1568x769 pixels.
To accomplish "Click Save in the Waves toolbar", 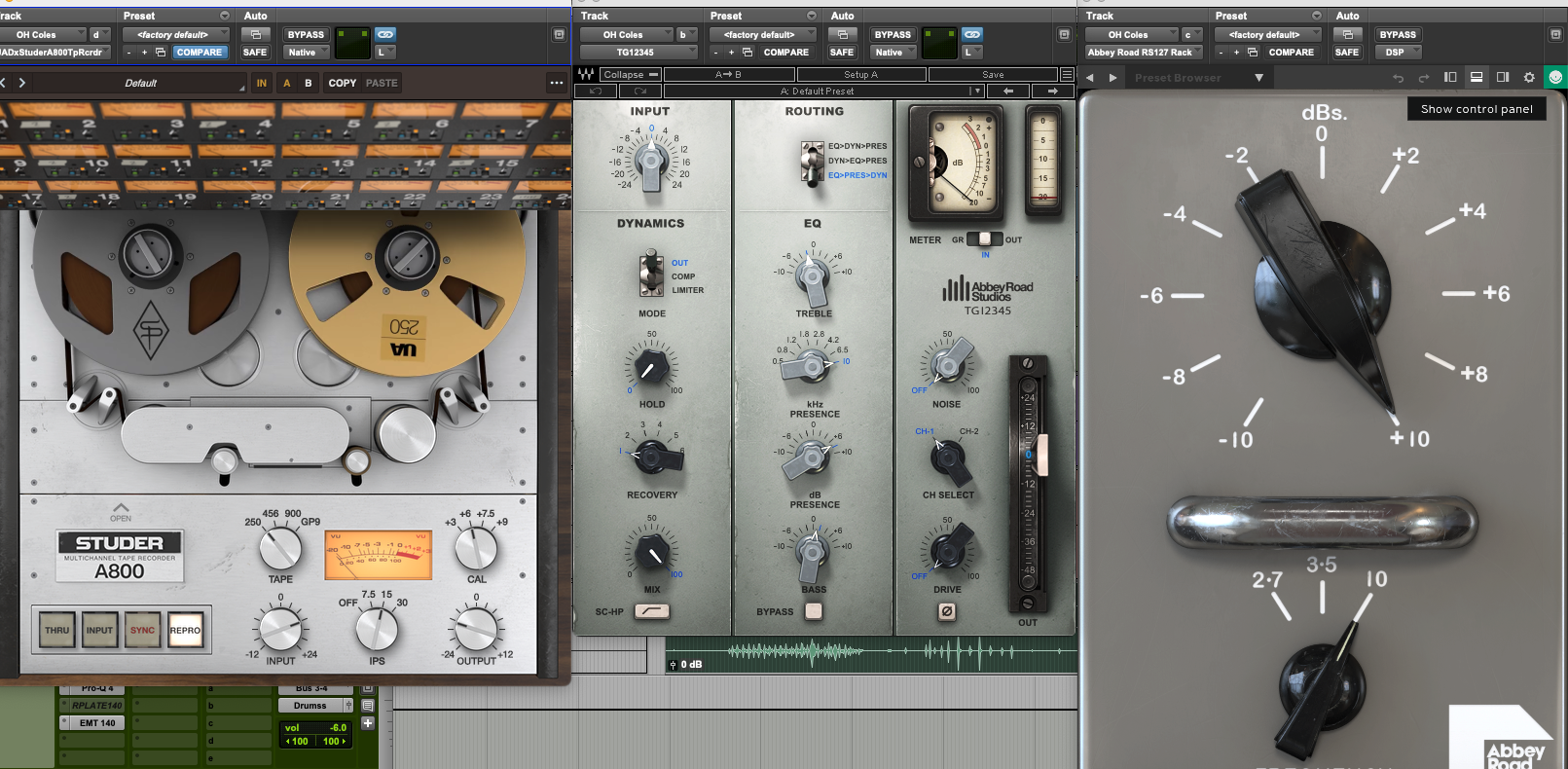I will pos(993,74).
